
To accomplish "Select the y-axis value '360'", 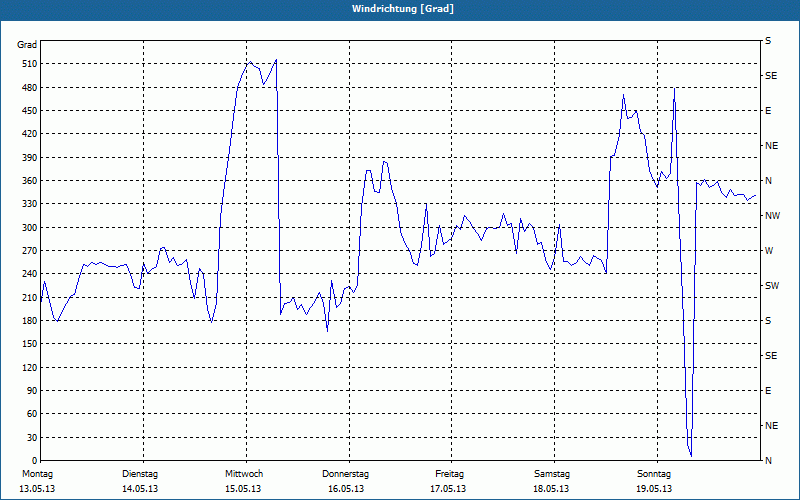I will tap(30, 181).
